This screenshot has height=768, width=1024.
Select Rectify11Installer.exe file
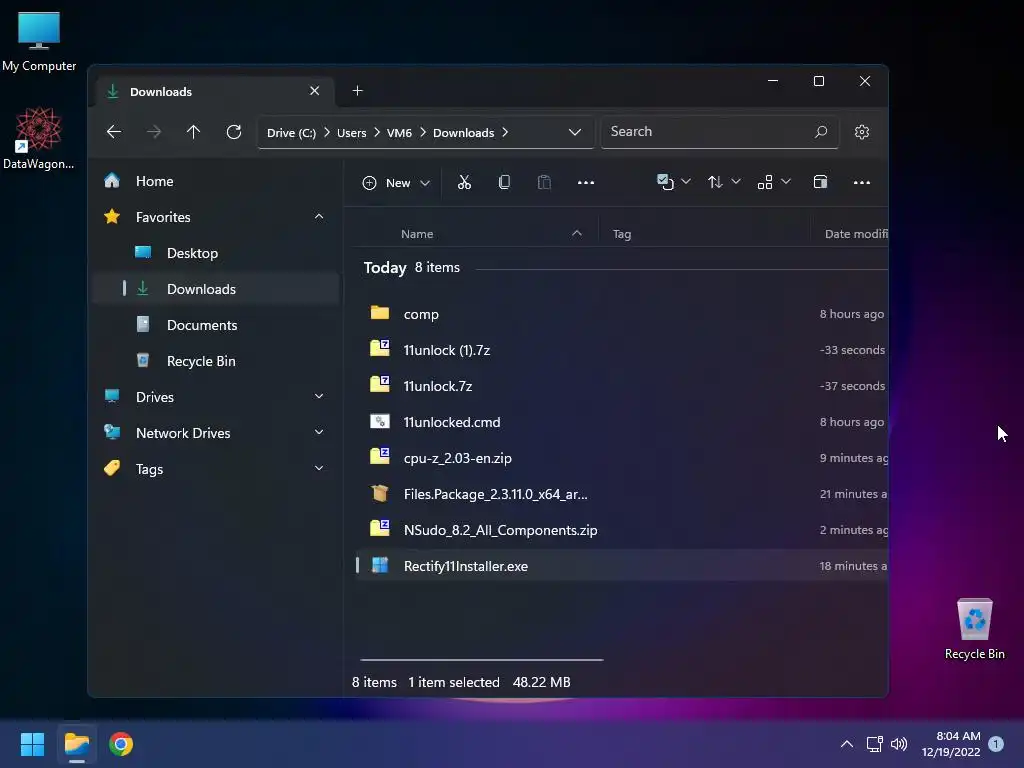pos(620,566)
